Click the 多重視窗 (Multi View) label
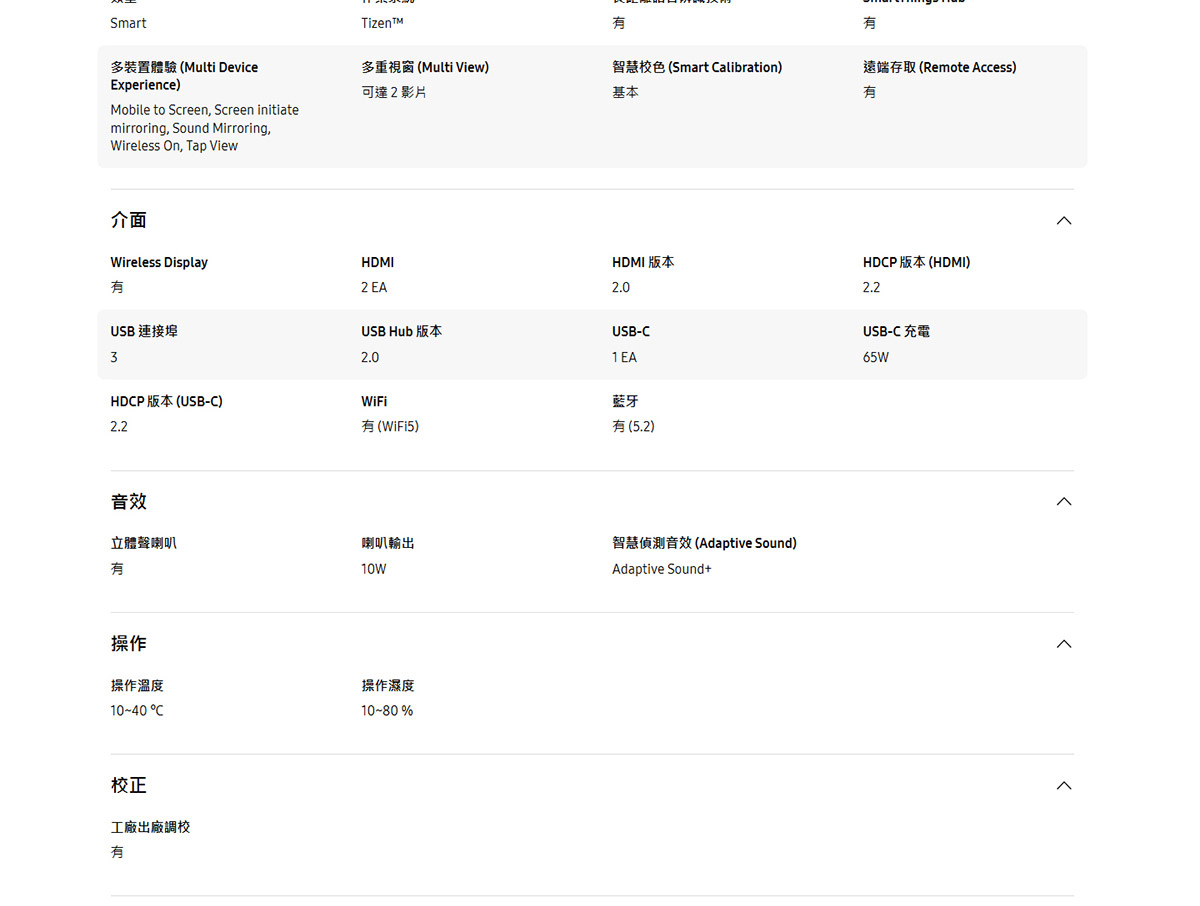 pos(425,67)
